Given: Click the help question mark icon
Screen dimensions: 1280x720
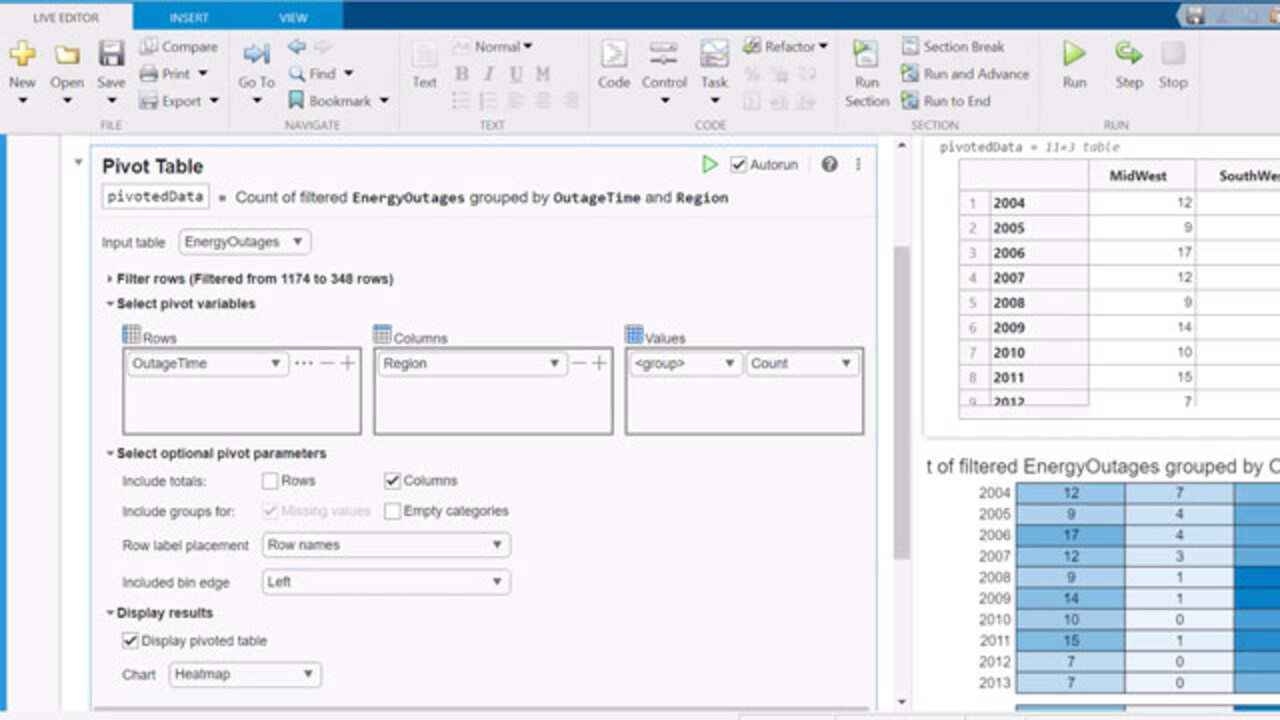Looking at the screenshot, I should tap(829, 165).
